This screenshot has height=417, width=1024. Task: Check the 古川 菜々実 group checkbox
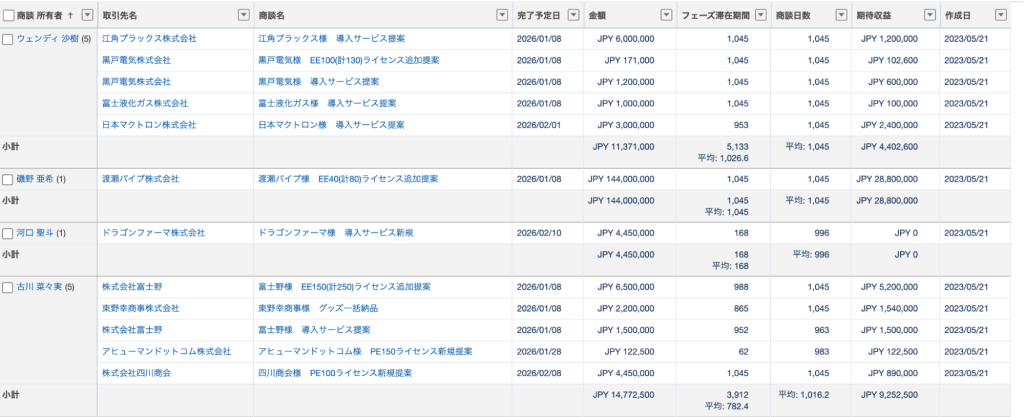(x=8, y=287)
